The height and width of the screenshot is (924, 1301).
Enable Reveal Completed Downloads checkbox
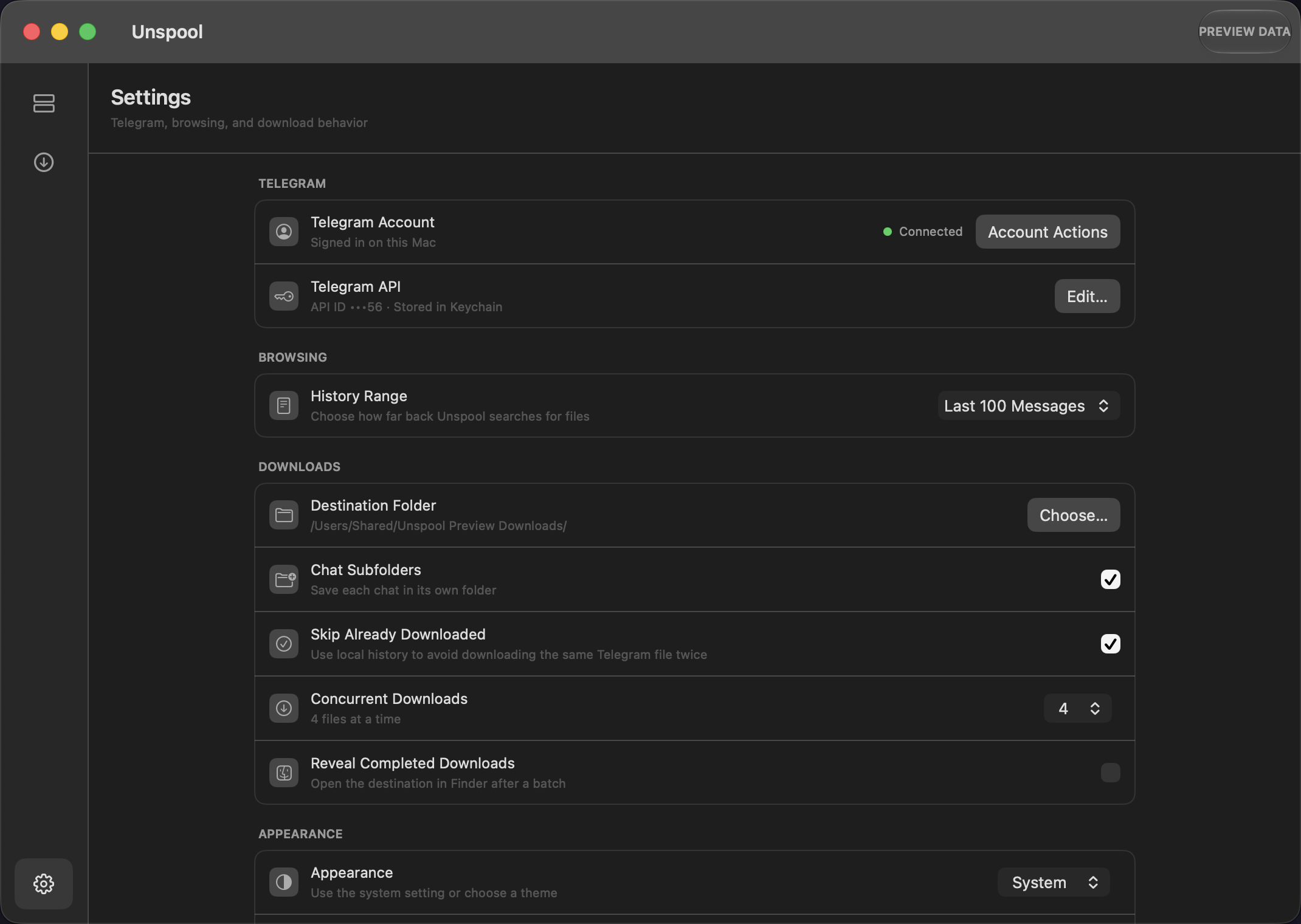pos(1111,773)
